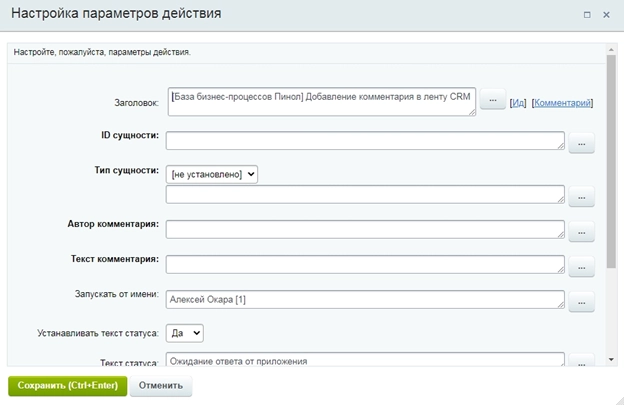Focus the ID сущности input field
The height and width of the screenshot is (405, 624).
click(365, 140)
